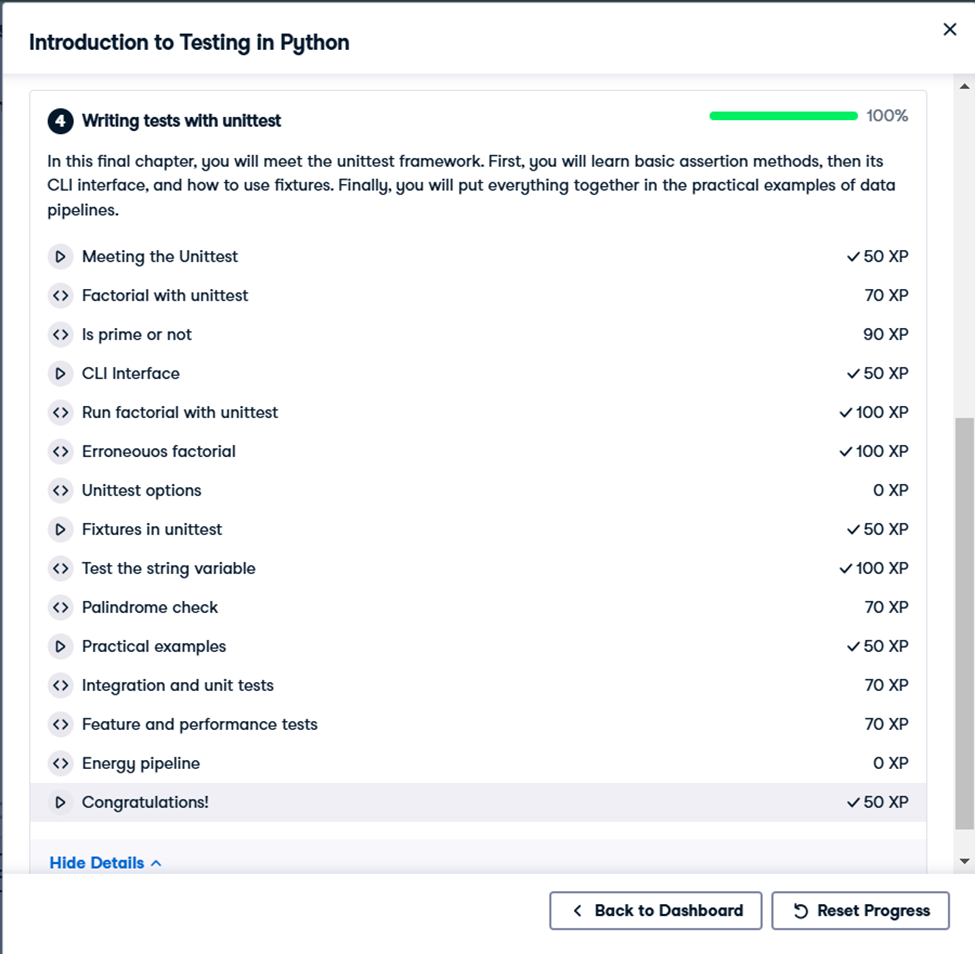
Task: Click the code icon for Energy pipeline
Action: [60, 763]
